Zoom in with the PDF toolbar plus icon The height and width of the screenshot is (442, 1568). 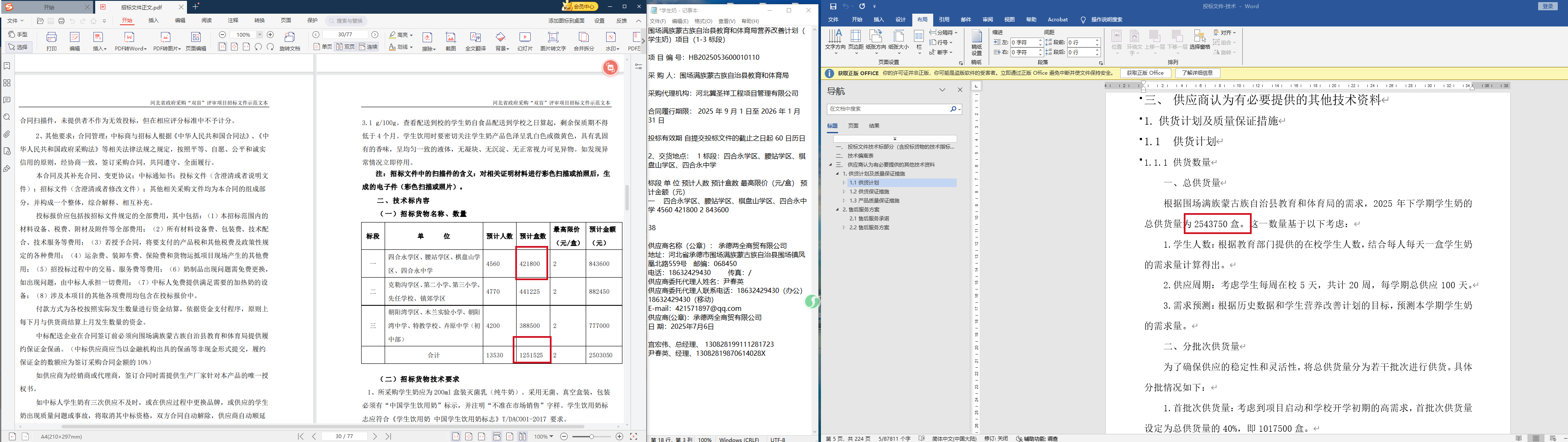(x=270, y=35)
